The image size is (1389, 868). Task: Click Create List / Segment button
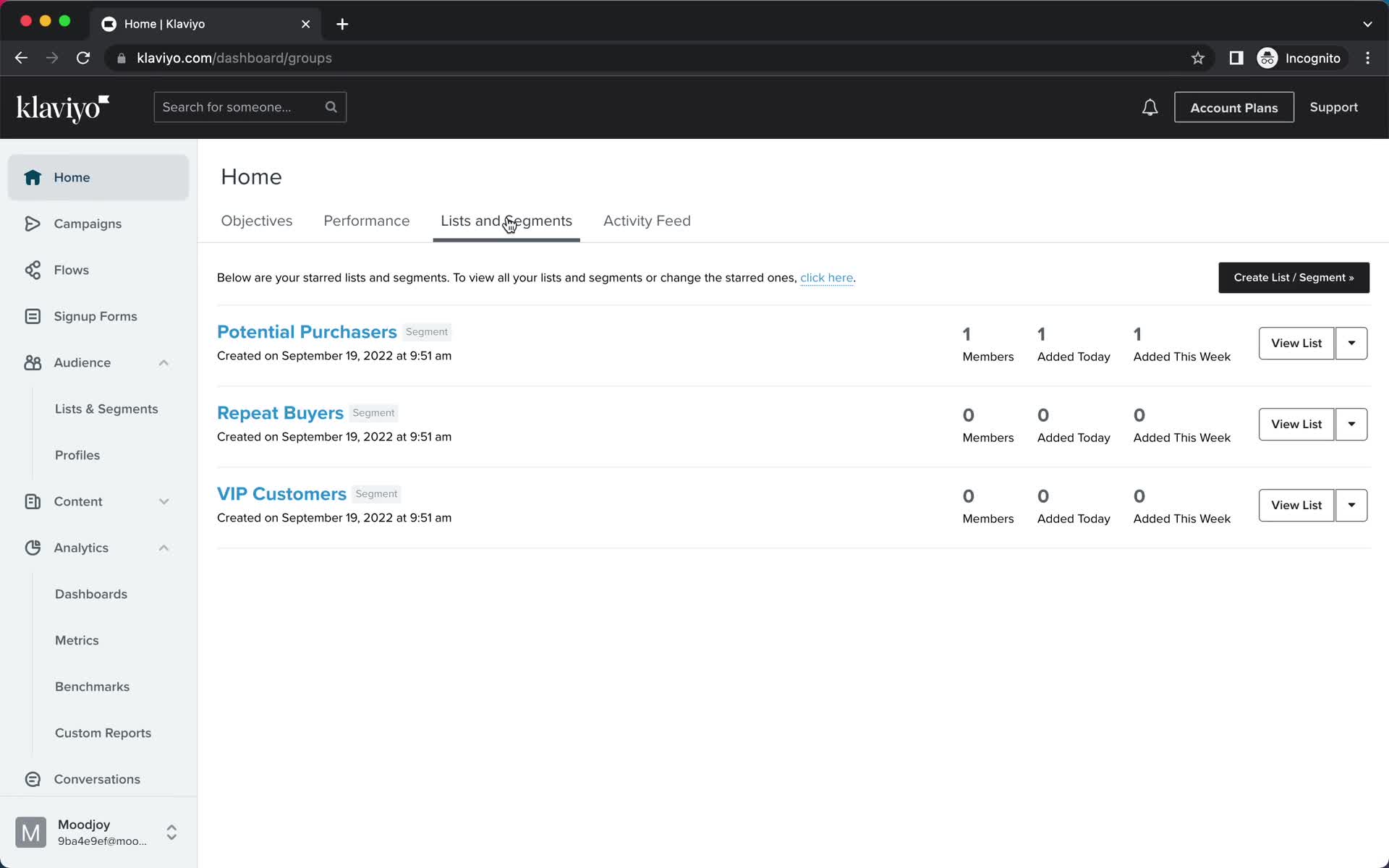(1294, 278)
